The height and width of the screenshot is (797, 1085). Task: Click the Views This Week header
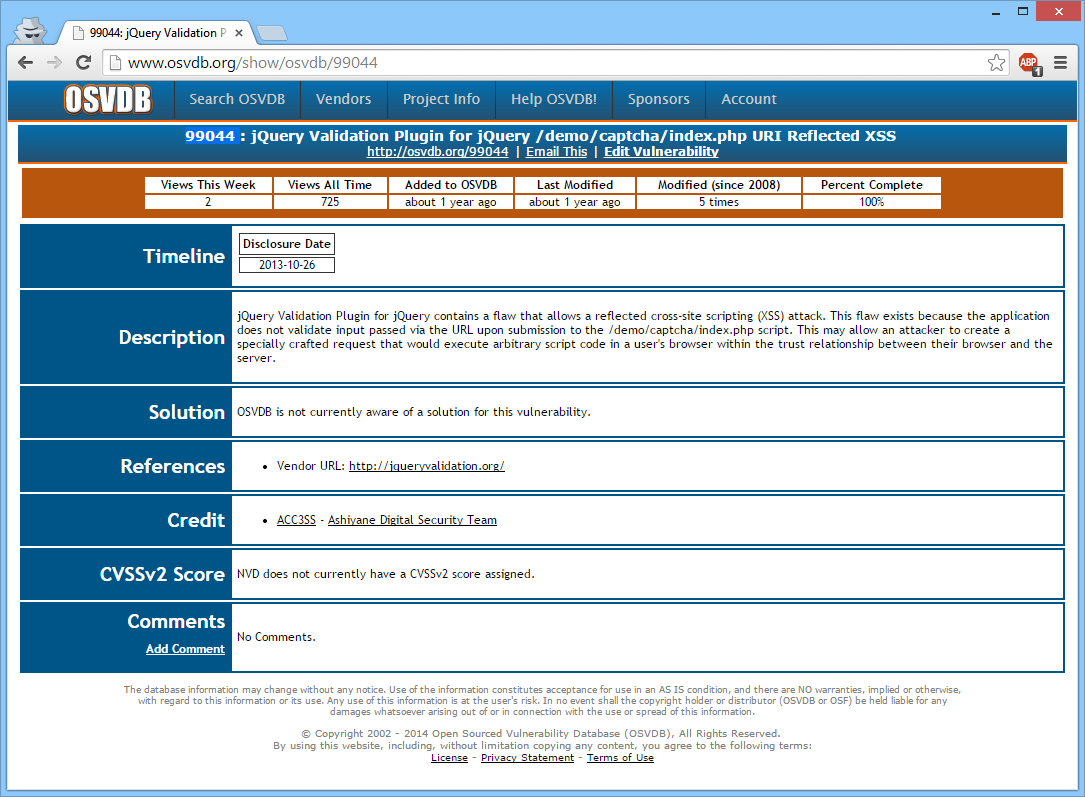[x=208, y=185]
